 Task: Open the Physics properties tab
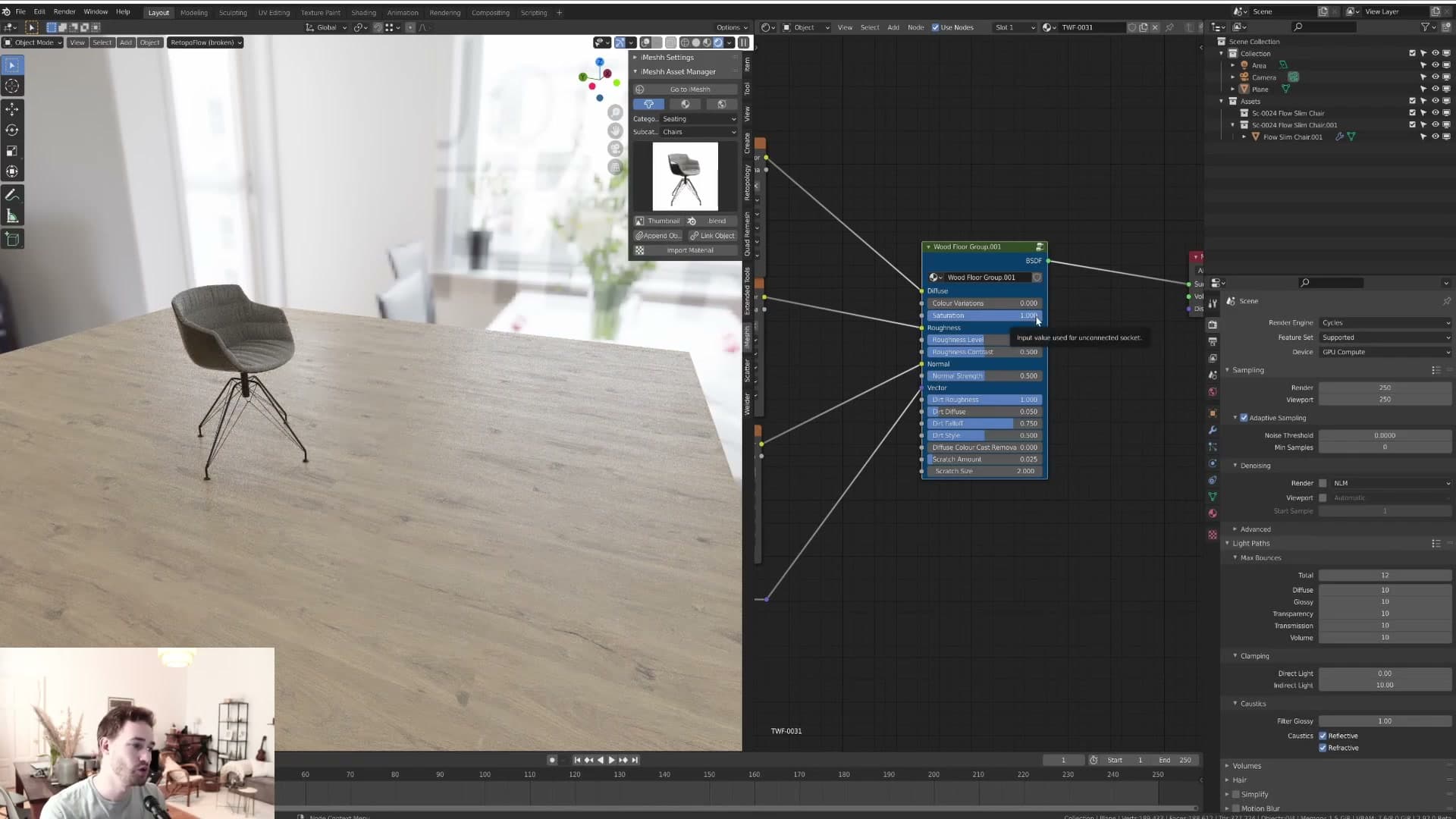click(x=1213, y=463)
